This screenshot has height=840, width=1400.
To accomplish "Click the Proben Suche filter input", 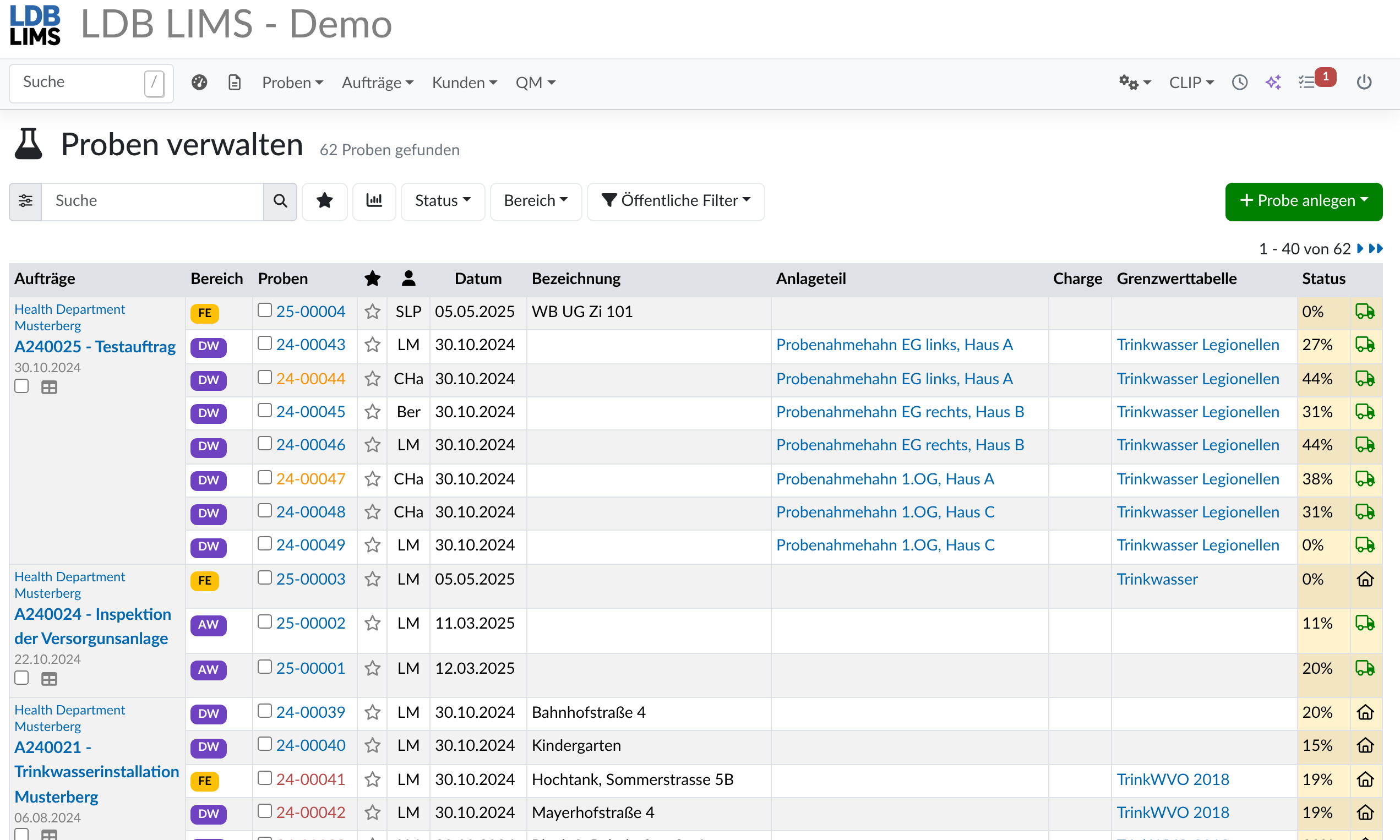I will (153, 201).
